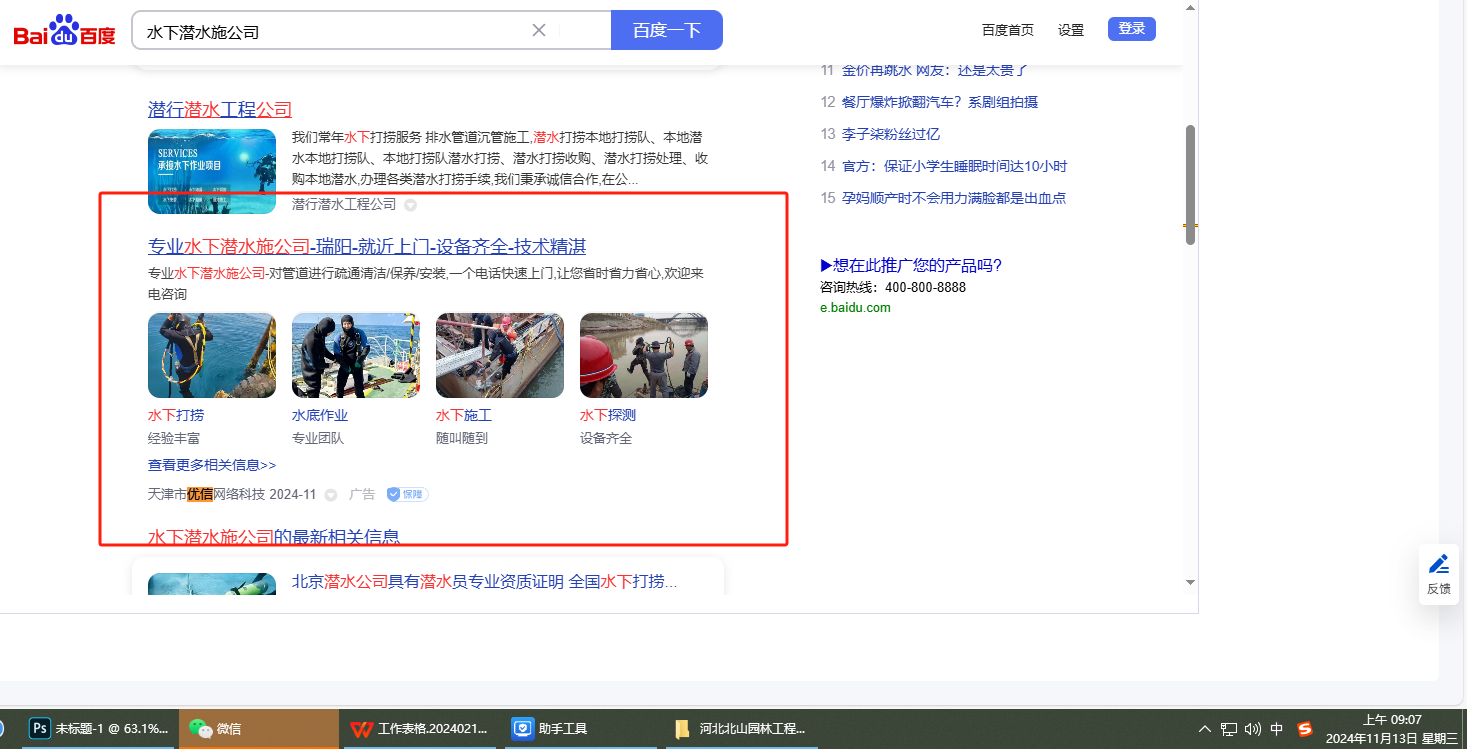Open 微信 WeChat from the taskbar

(201, 729)
